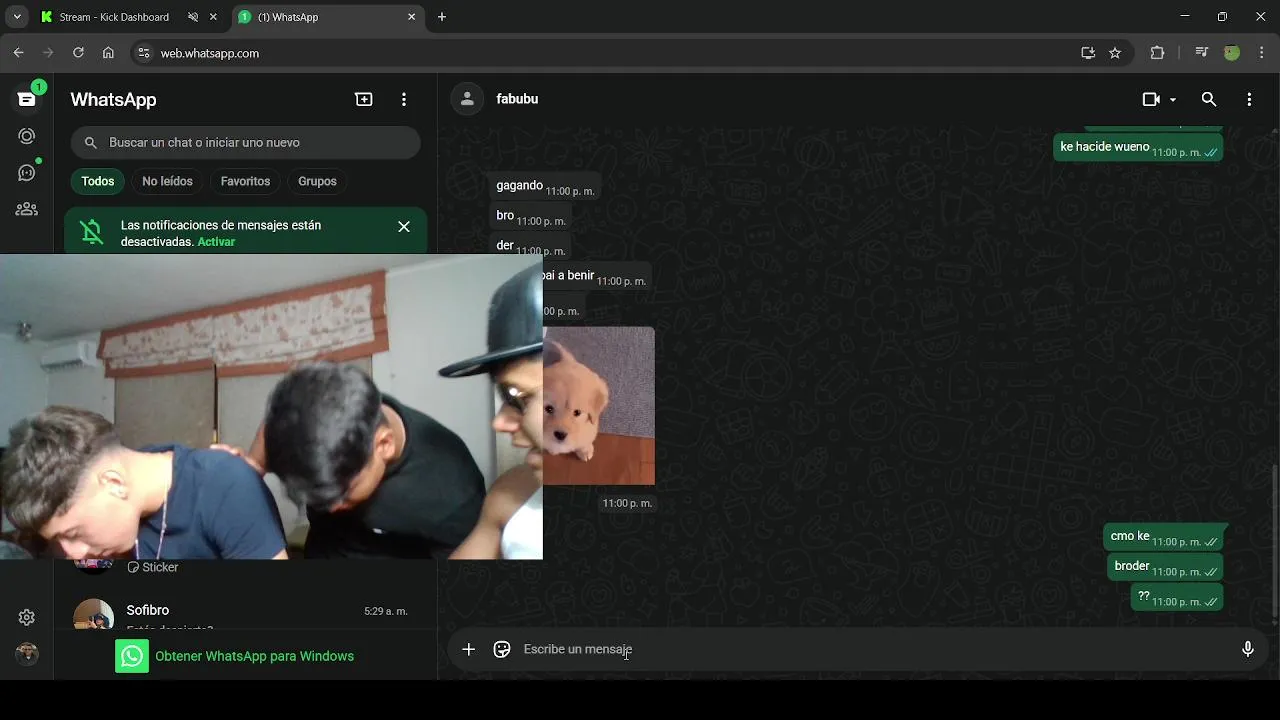Open the Chrome three-dot menu
Viewport: 1280px width, 720px height.
(x=1261, y=53)
